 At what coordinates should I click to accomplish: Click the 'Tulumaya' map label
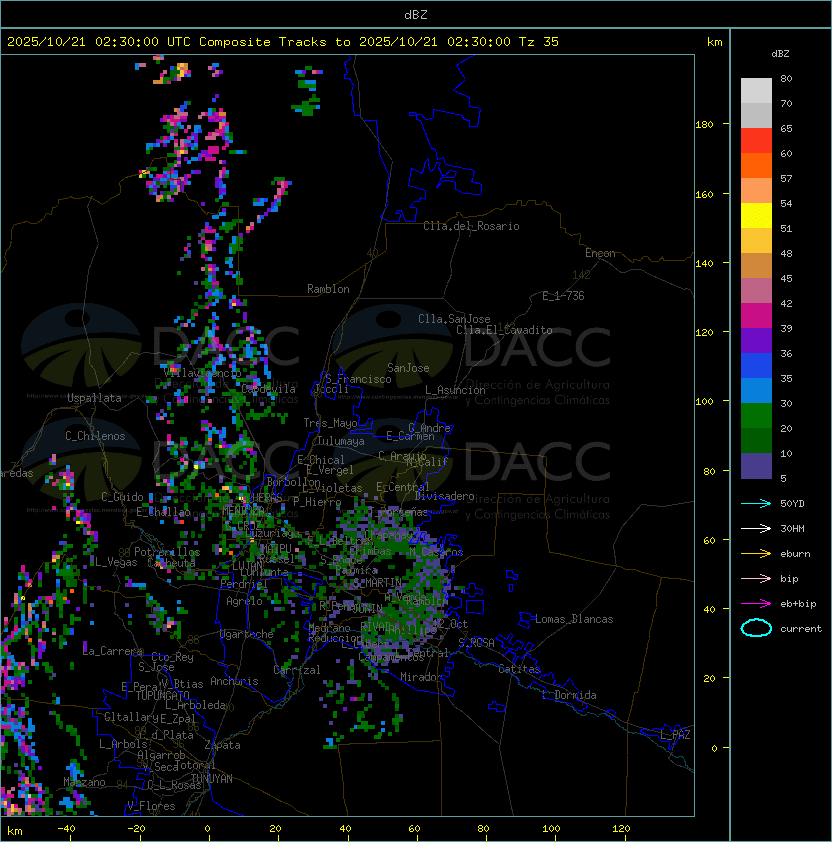(341, 441)
